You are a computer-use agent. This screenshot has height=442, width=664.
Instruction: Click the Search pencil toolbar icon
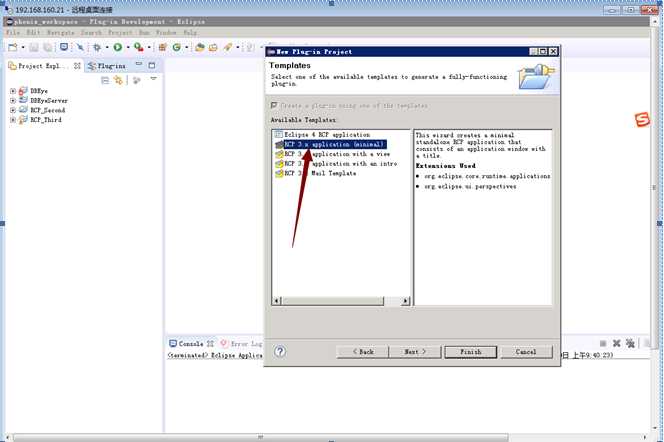[x=228, y=47]
